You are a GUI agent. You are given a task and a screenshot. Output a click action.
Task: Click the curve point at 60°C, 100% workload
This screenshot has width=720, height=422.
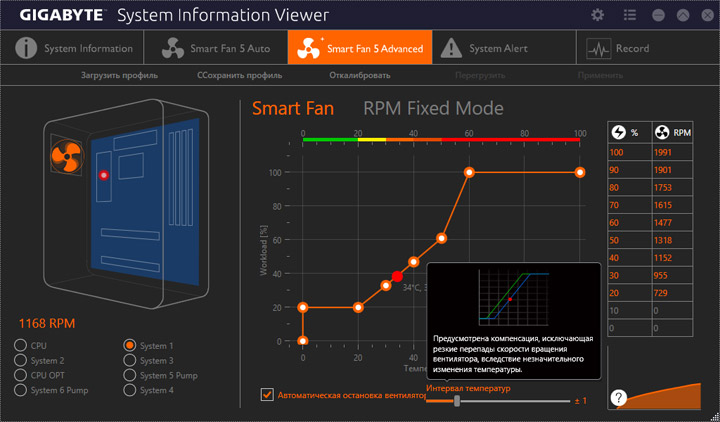click(469, 172)
